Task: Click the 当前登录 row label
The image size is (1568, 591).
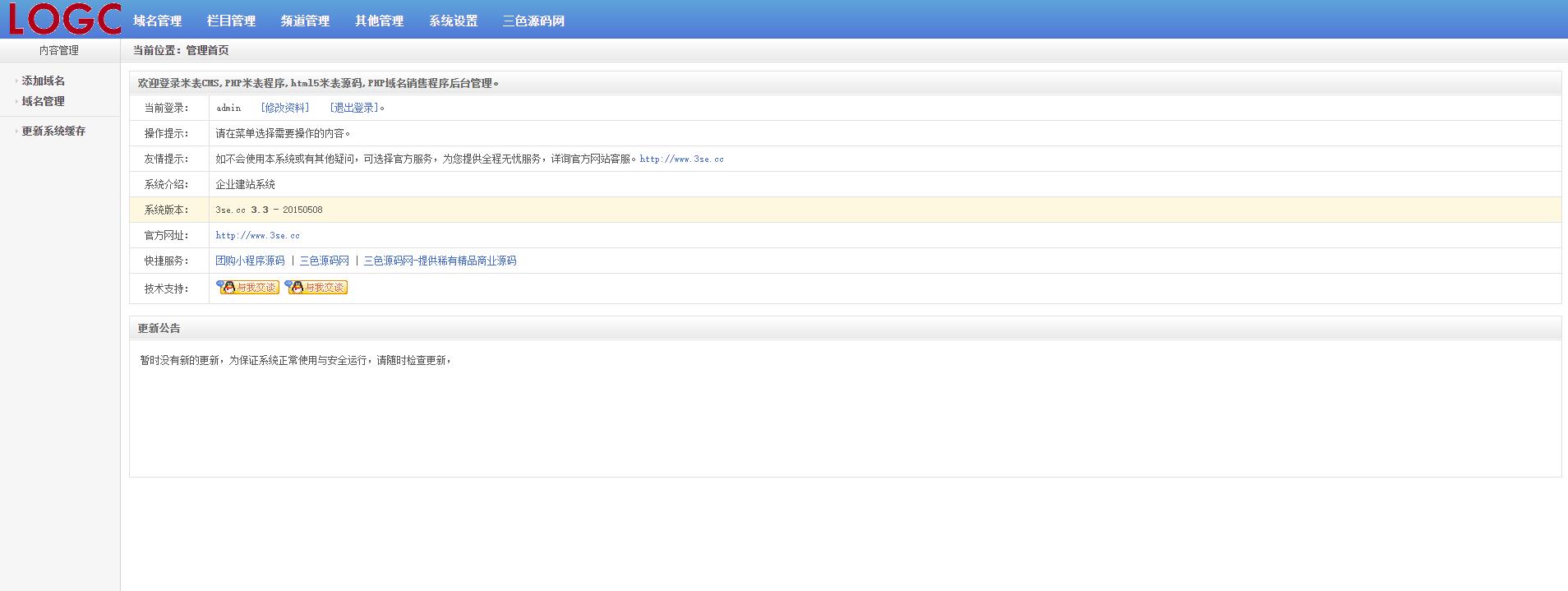Action: point(166,108)
